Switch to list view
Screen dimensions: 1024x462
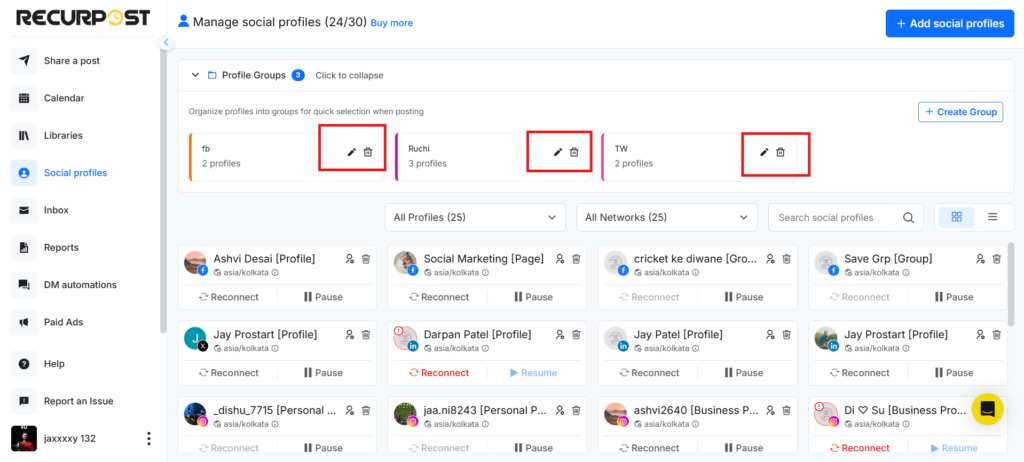(x=993, y=217)
